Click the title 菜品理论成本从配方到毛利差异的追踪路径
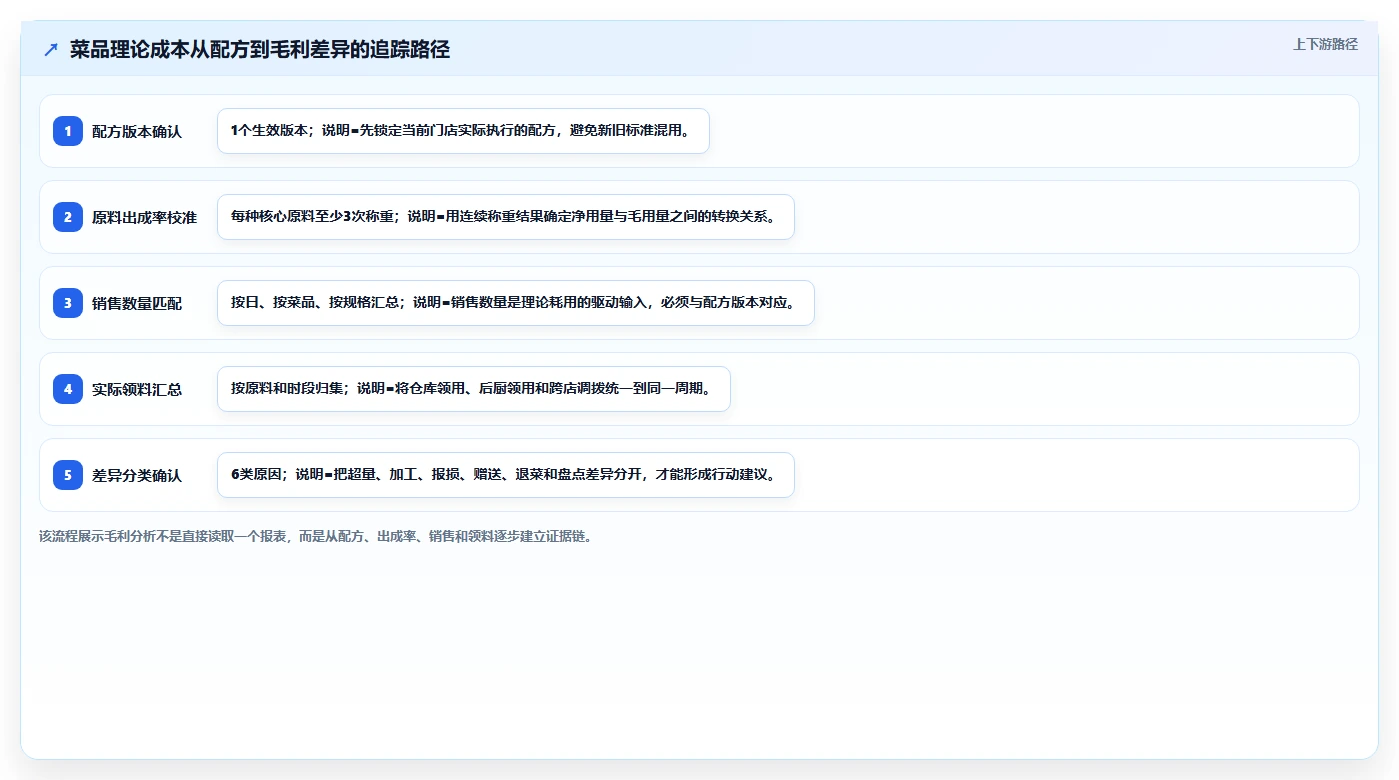 (260, 50)
